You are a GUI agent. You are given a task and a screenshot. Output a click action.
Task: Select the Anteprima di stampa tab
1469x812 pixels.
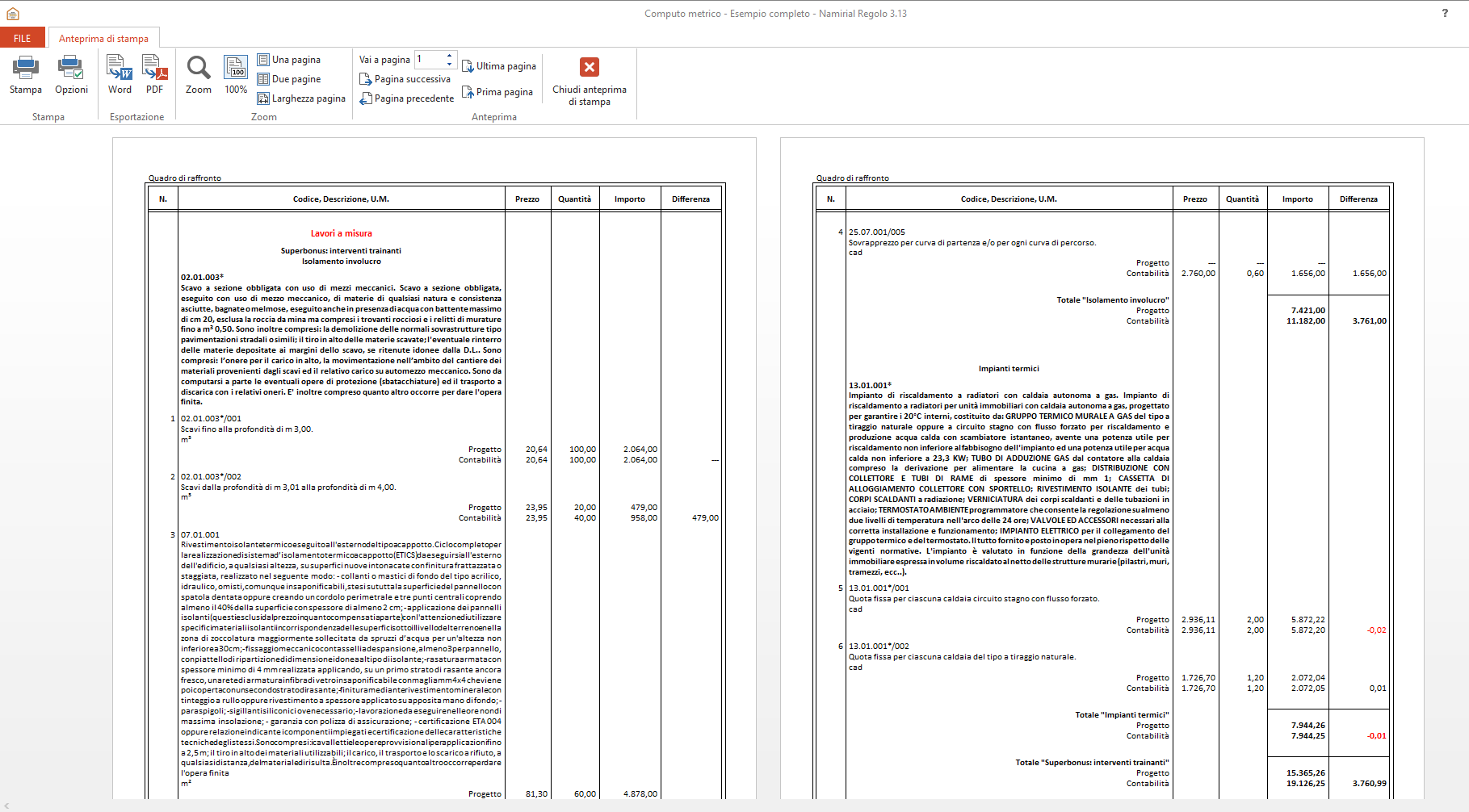click(103, 39)
